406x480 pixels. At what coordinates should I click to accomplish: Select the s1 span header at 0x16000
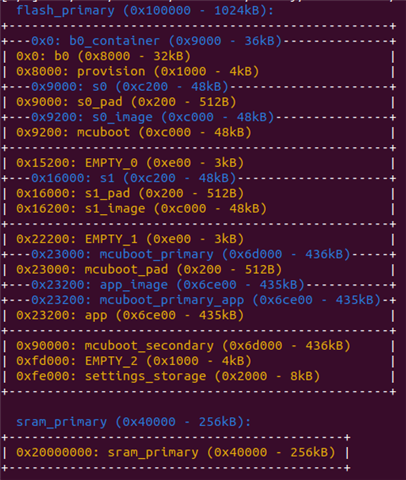[133, 178]
